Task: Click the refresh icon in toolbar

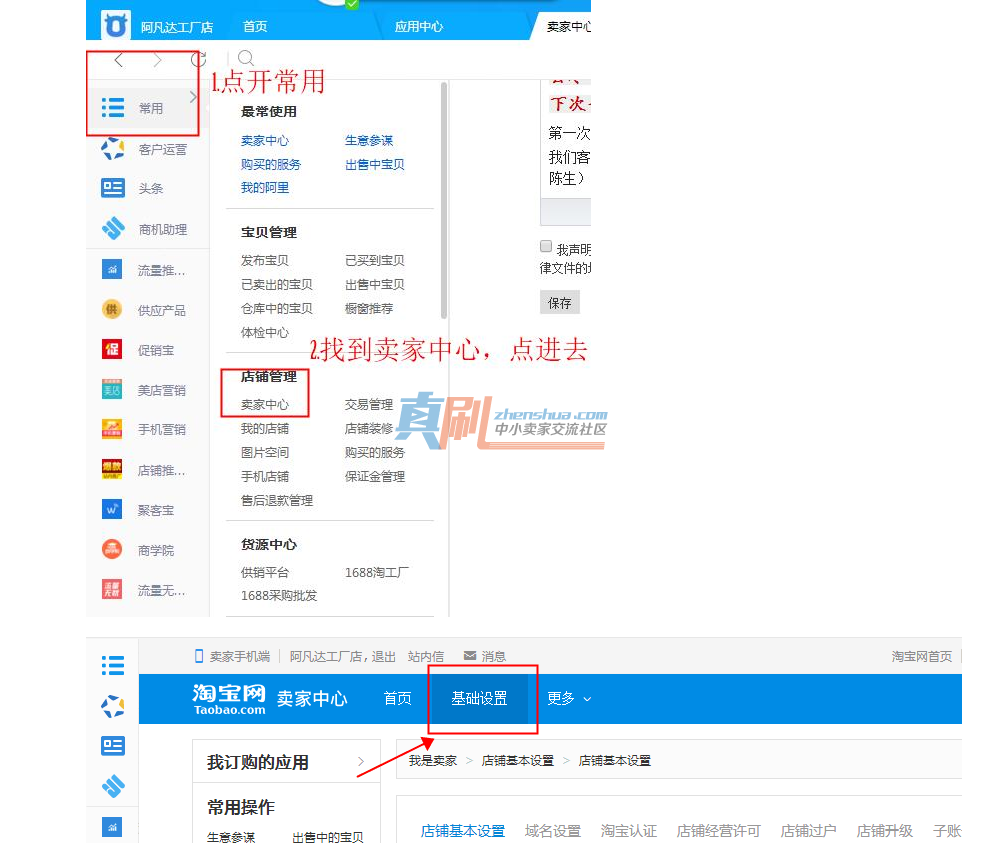Action: coord(198,60)
